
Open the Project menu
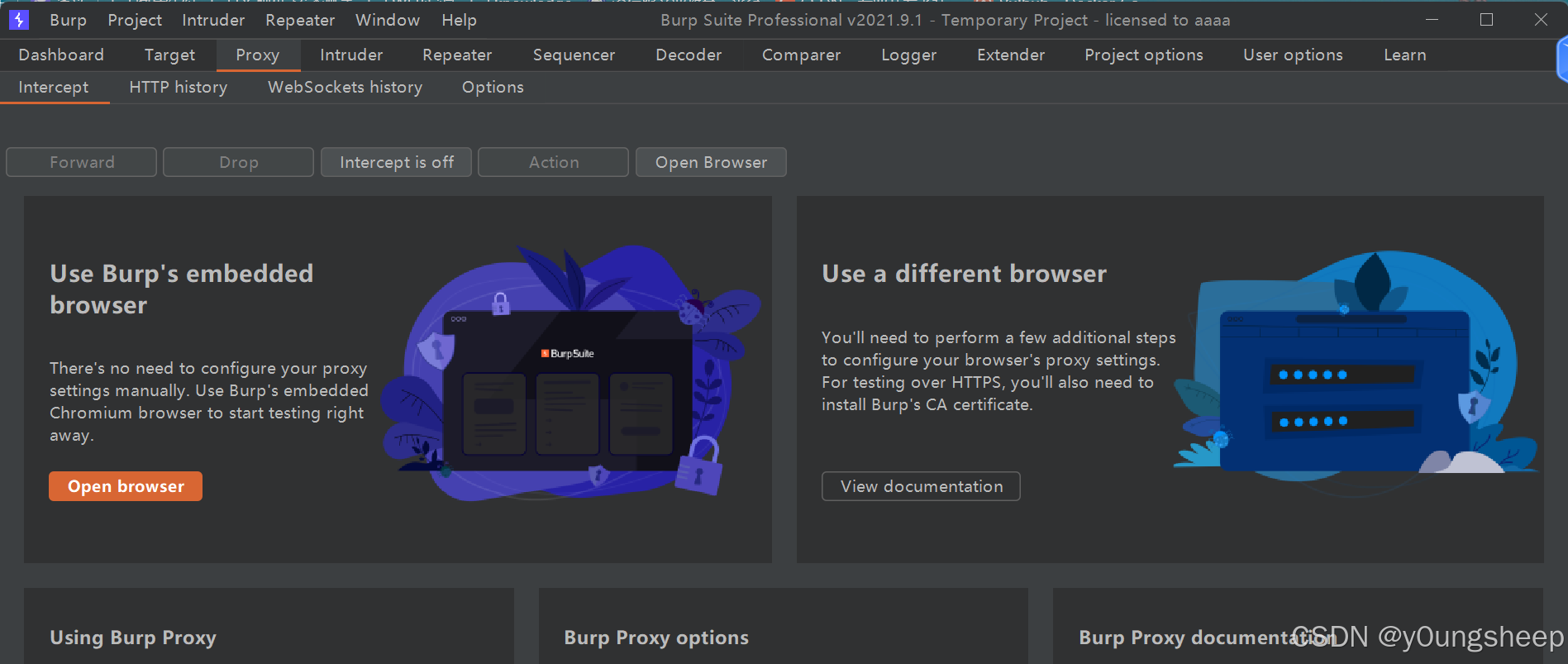point(135,20)
